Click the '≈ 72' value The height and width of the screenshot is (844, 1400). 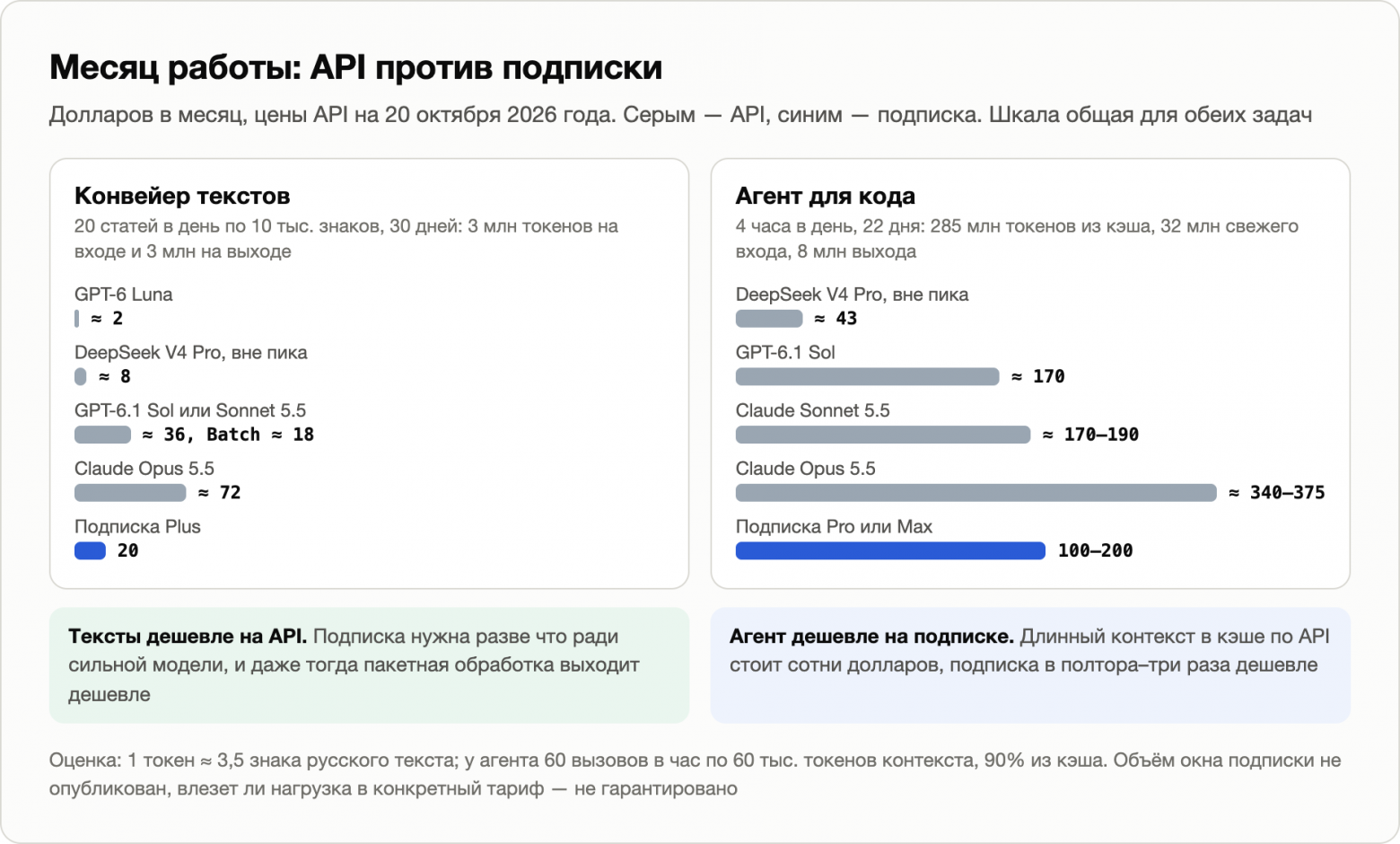(x=220, y=493)
